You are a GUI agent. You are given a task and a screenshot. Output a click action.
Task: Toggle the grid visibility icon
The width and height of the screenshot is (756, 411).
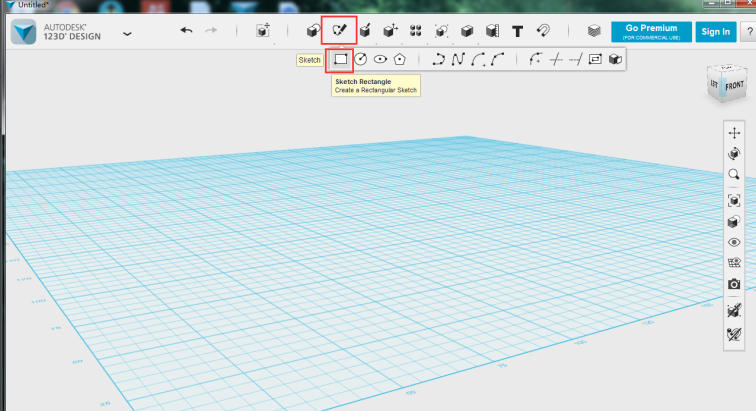734,263
